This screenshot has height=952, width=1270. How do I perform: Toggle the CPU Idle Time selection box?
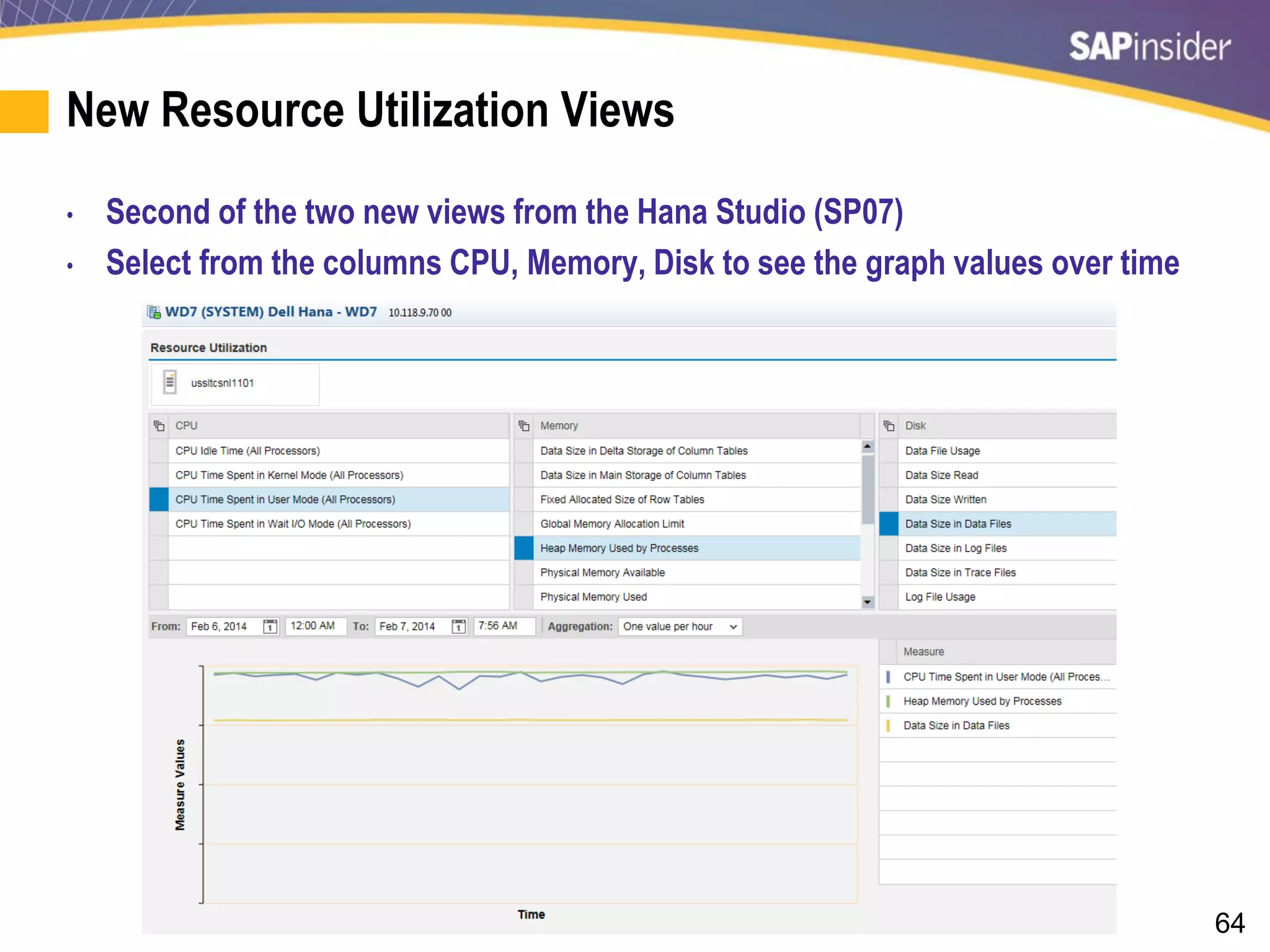click(159, 451)
